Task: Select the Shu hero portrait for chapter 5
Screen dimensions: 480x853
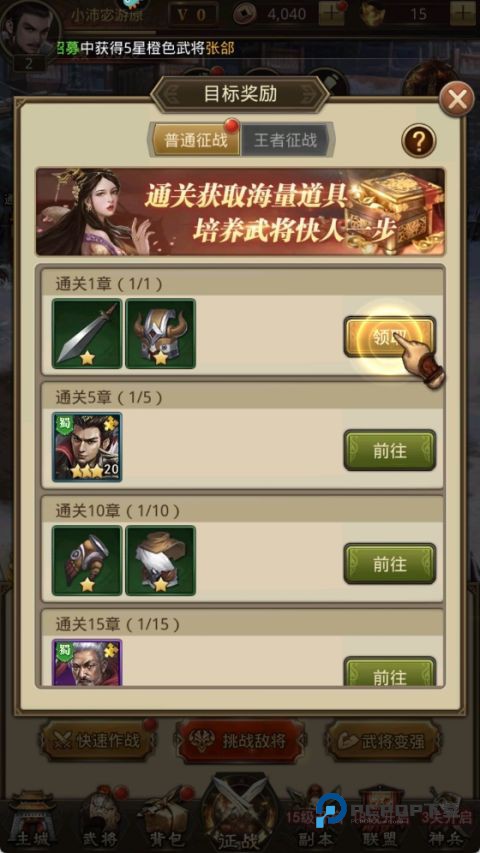Action: tap(87, 447)
